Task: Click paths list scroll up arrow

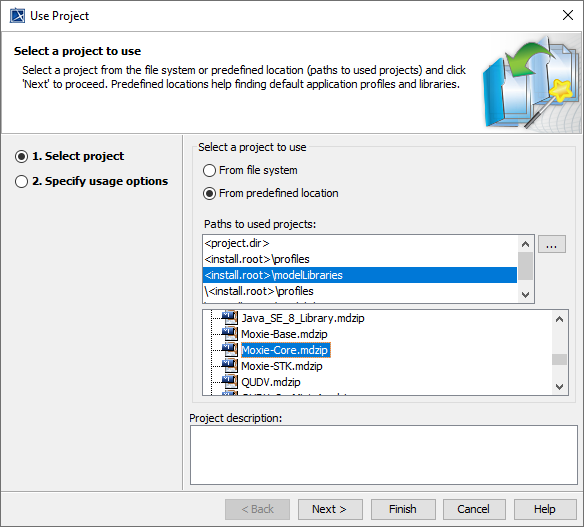Action: click(526, 244)
